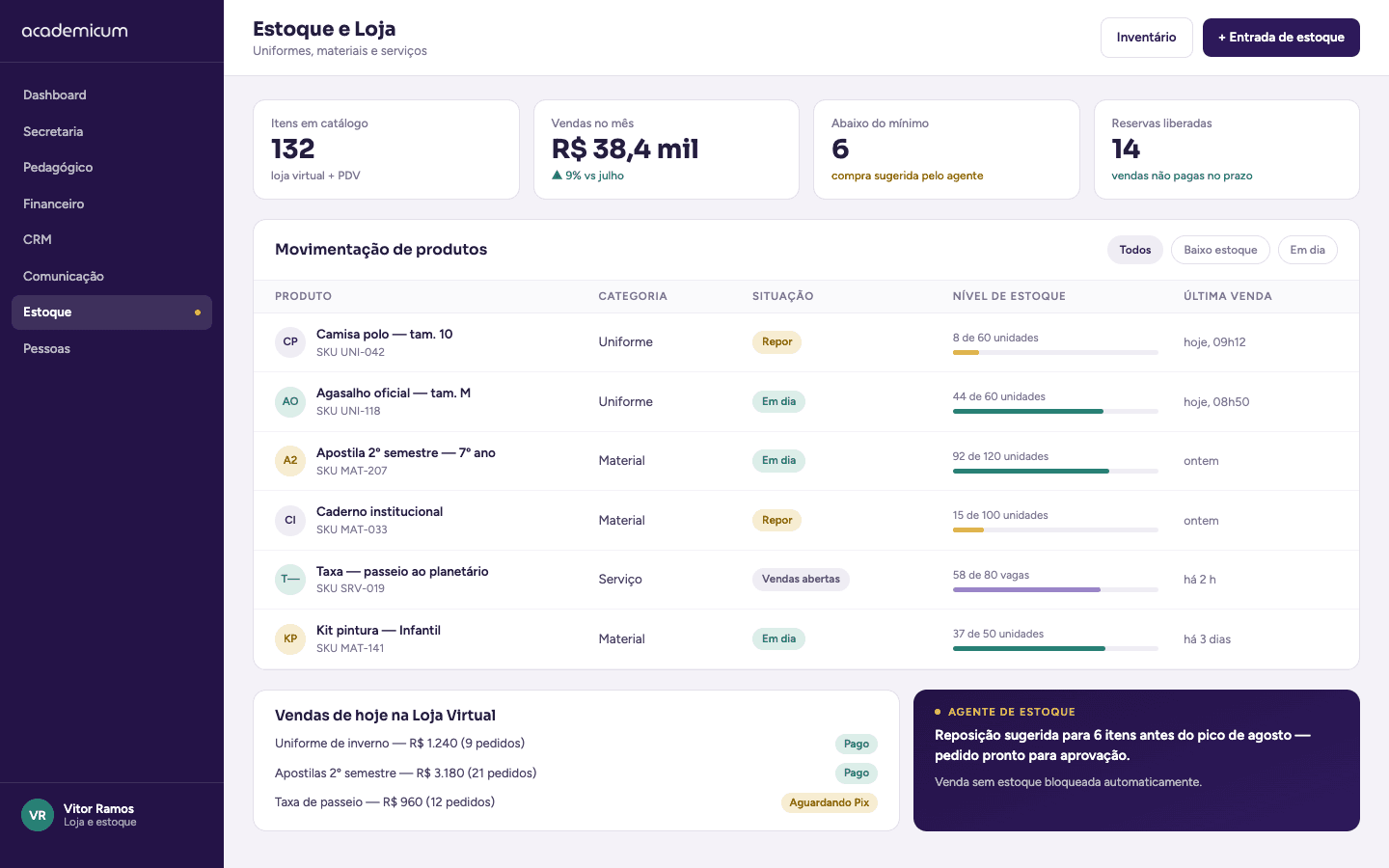Image resolution: width=1389 pixels, height=868 pixels.
Task: Click the CATEGORIA column header
Action: coord(633,296)
